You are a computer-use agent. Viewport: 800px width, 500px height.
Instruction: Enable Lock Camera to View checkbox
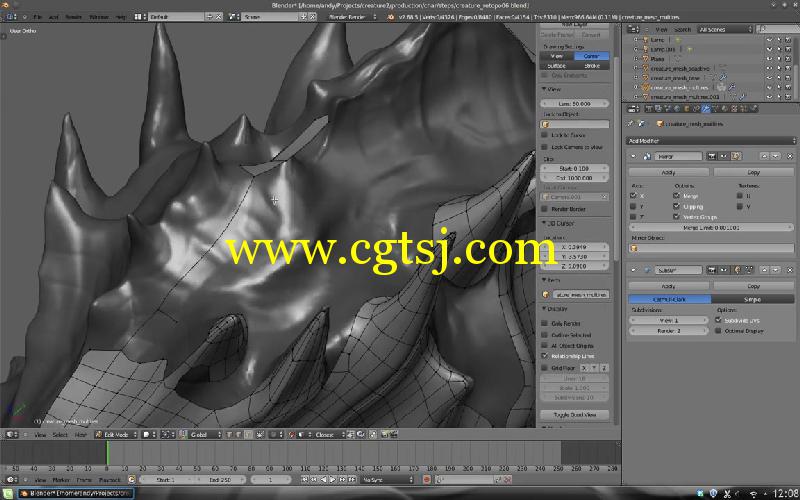[544, 146]
